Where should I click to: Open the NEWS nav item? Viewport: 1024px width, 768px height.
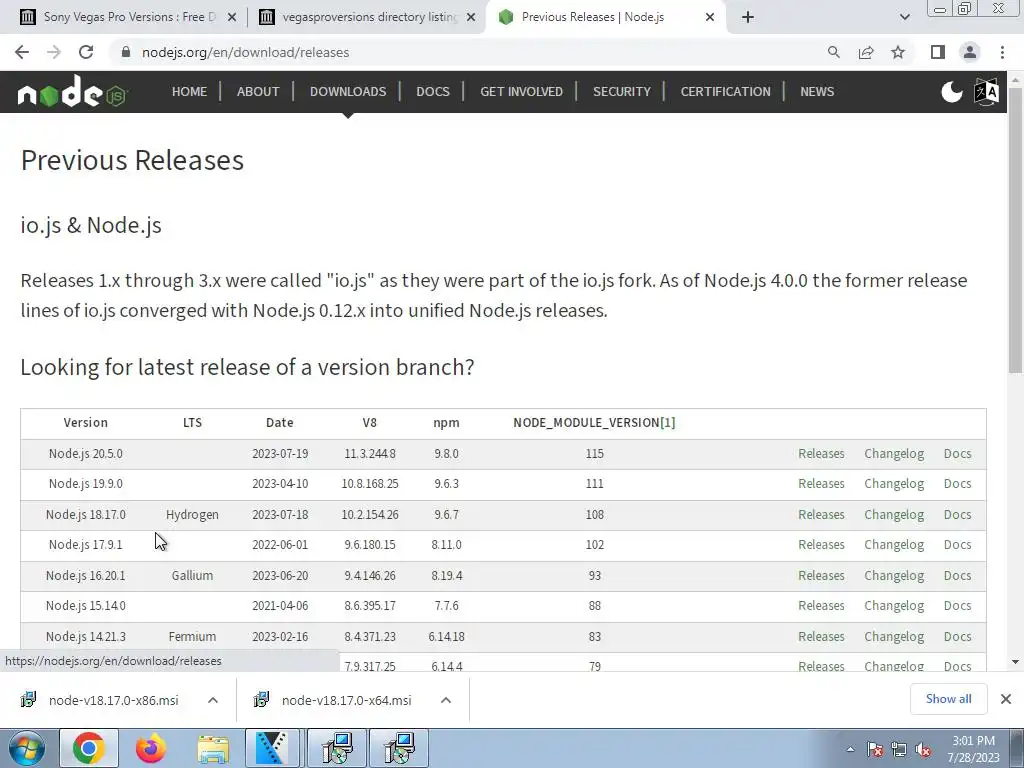817,91
